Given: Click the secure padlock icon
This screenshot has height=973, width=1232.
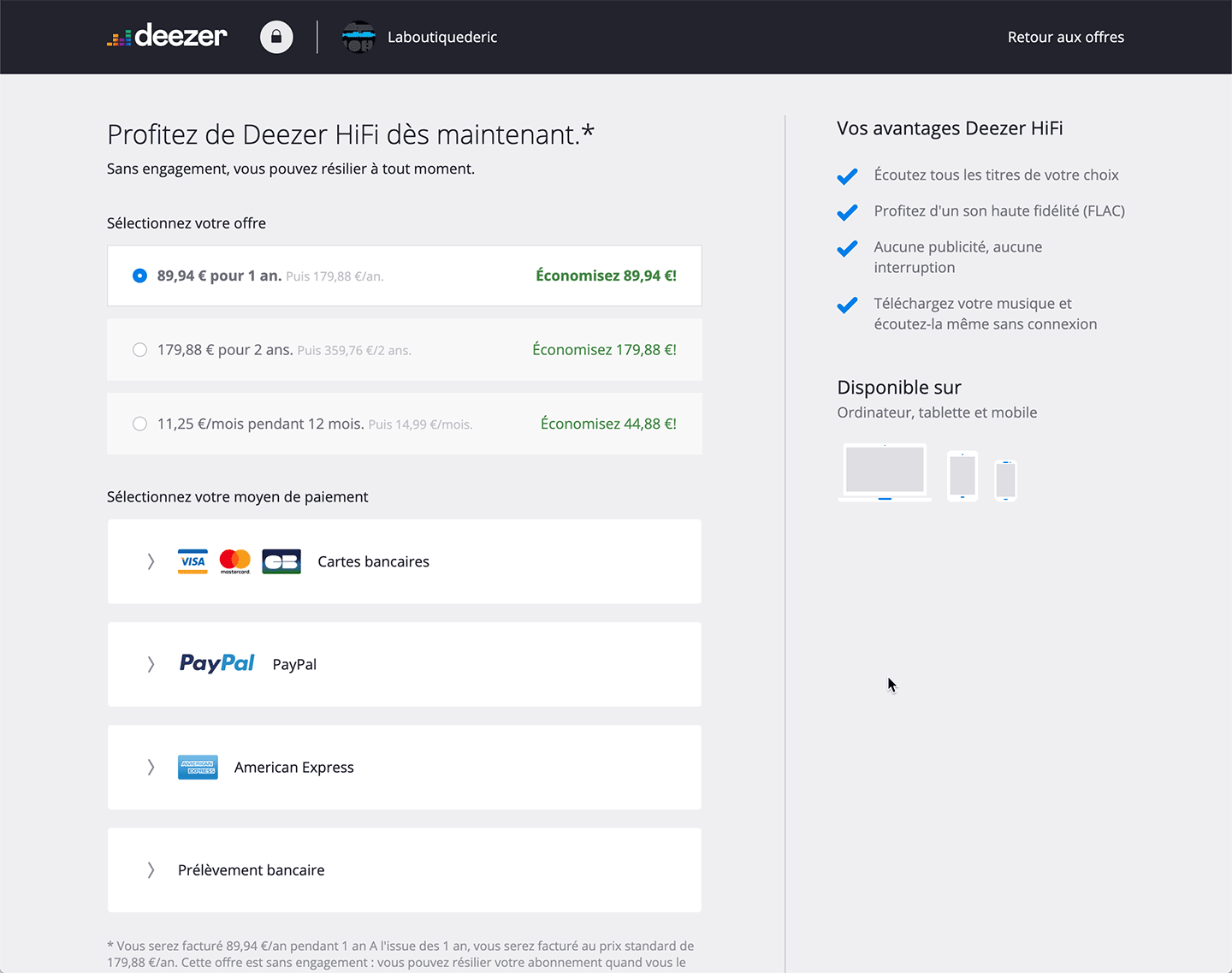Looking at the screenshot, I should click(x=276, y=37).
